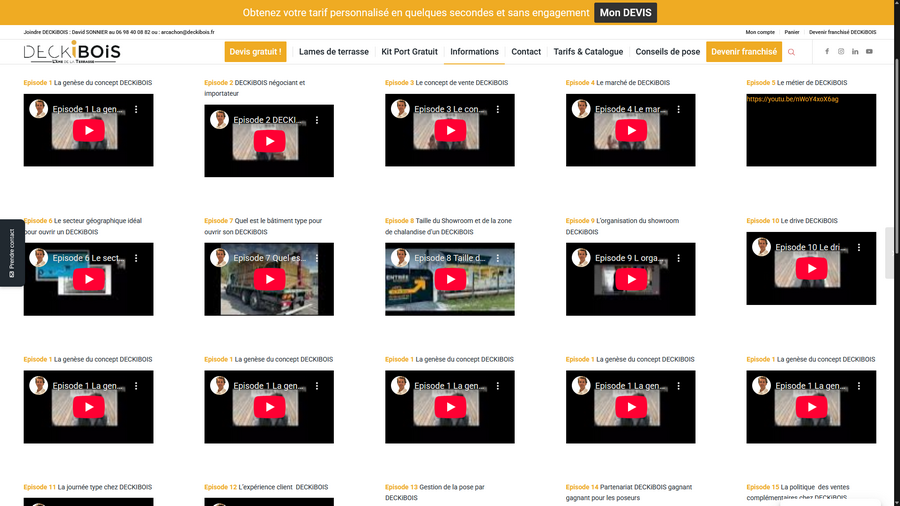
Task: Play the Episode 10 Le drive video
Action: point(811,268)
